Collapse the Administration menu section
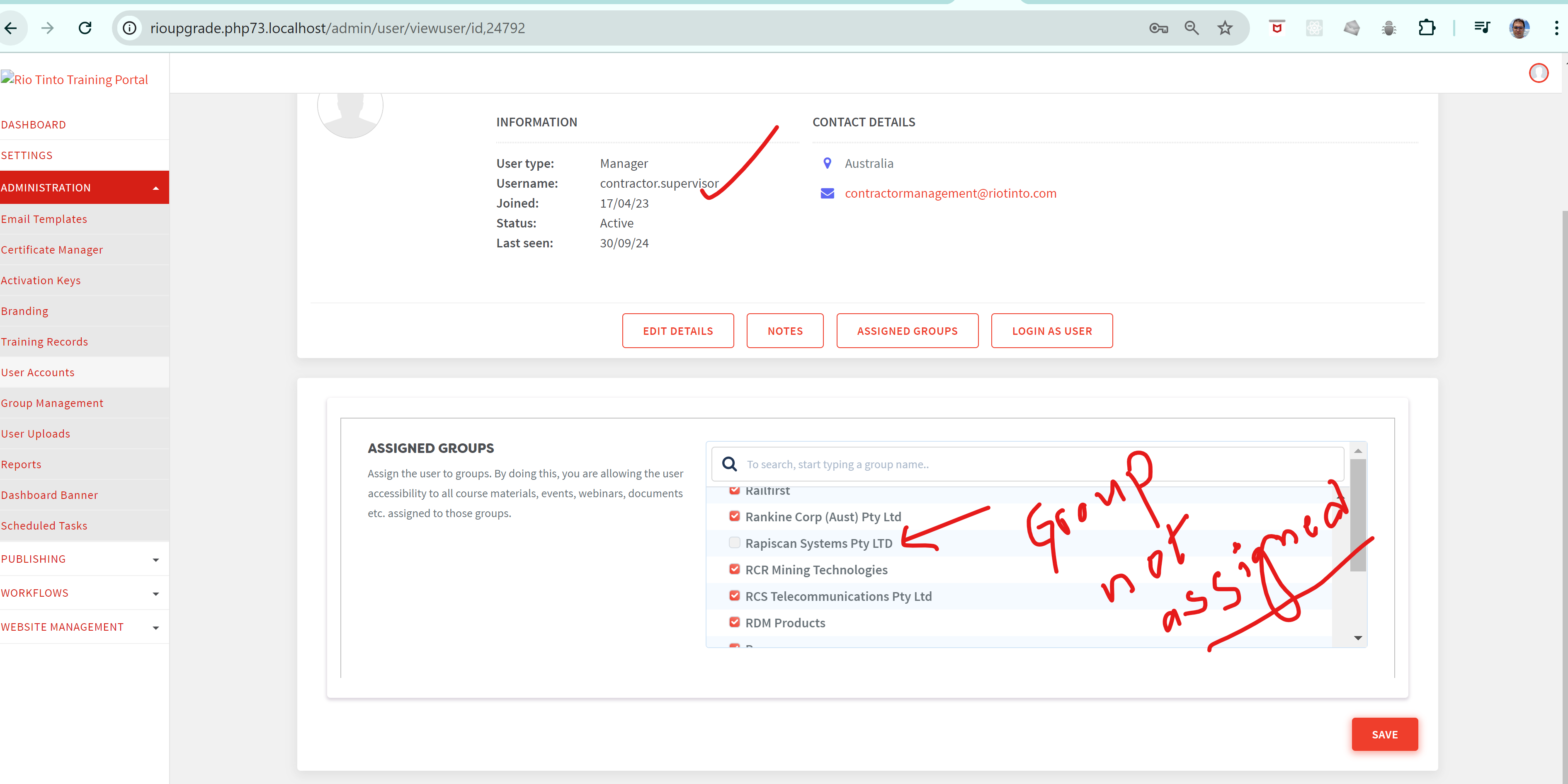 pos(84,187)
